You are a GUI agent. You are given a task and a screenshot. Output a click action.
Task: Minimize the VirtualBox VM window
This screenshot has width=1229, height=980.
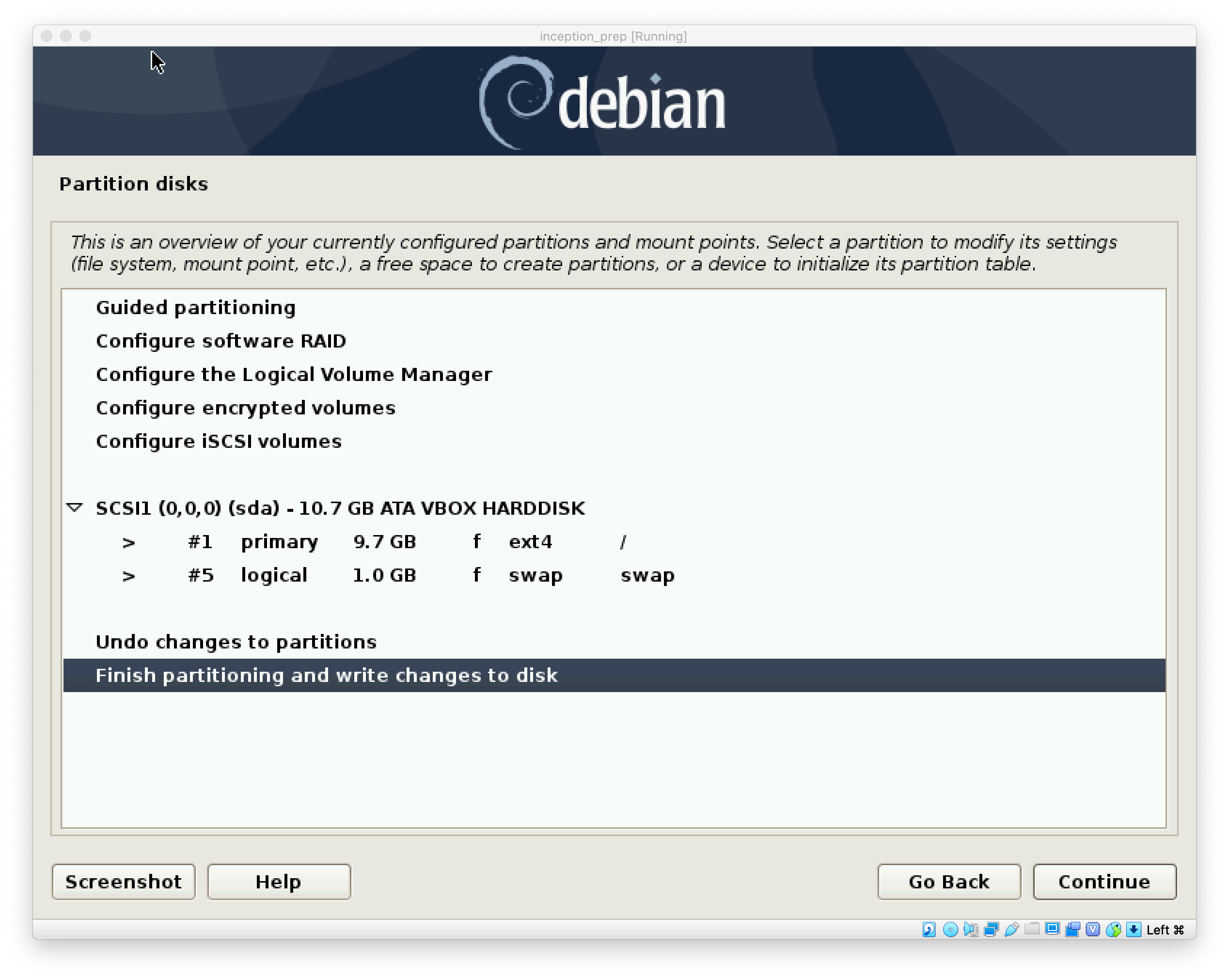tap(66, 36)
